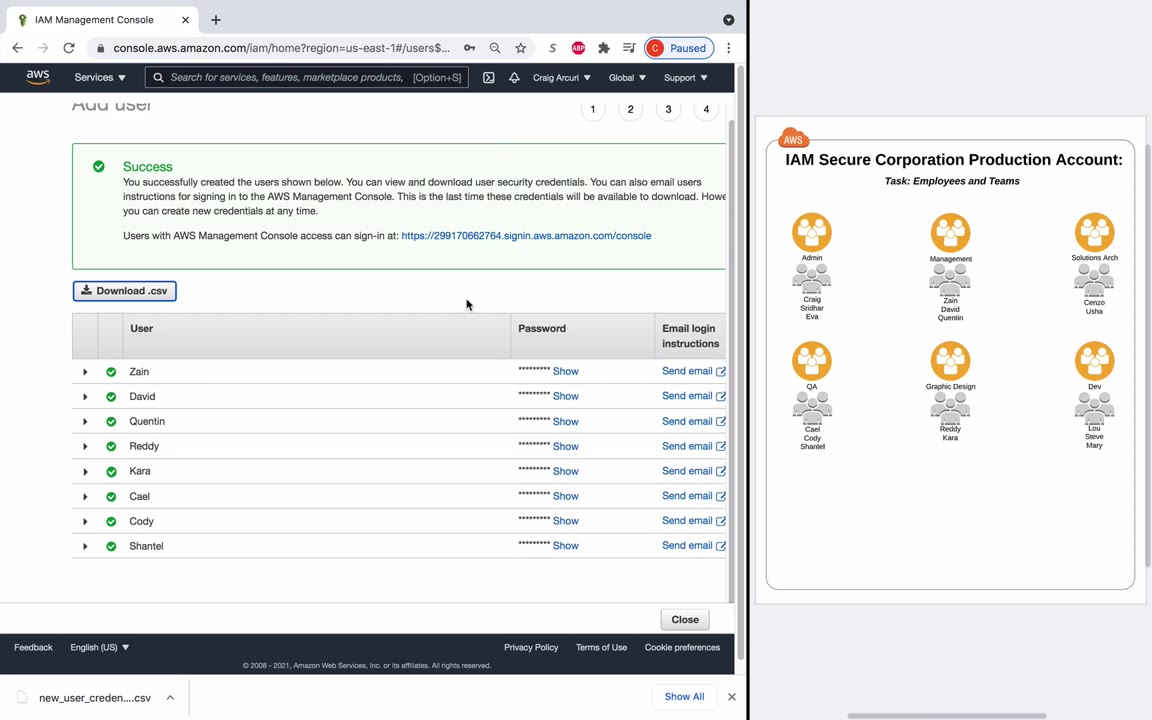
Task: Click the browser back arrow
Action: click(18, 48)
